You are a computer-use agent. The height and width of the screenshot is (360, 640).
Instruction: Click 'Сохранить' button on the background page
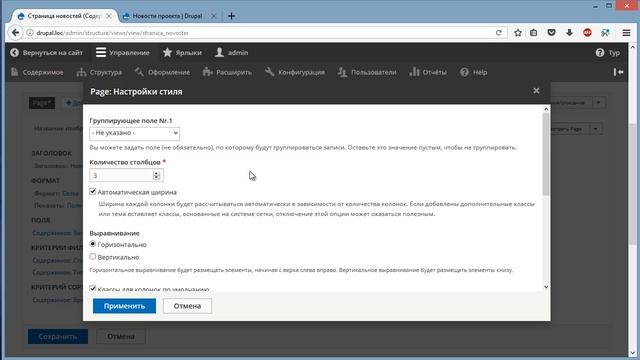pyautogui.click(x=58, y=337)
